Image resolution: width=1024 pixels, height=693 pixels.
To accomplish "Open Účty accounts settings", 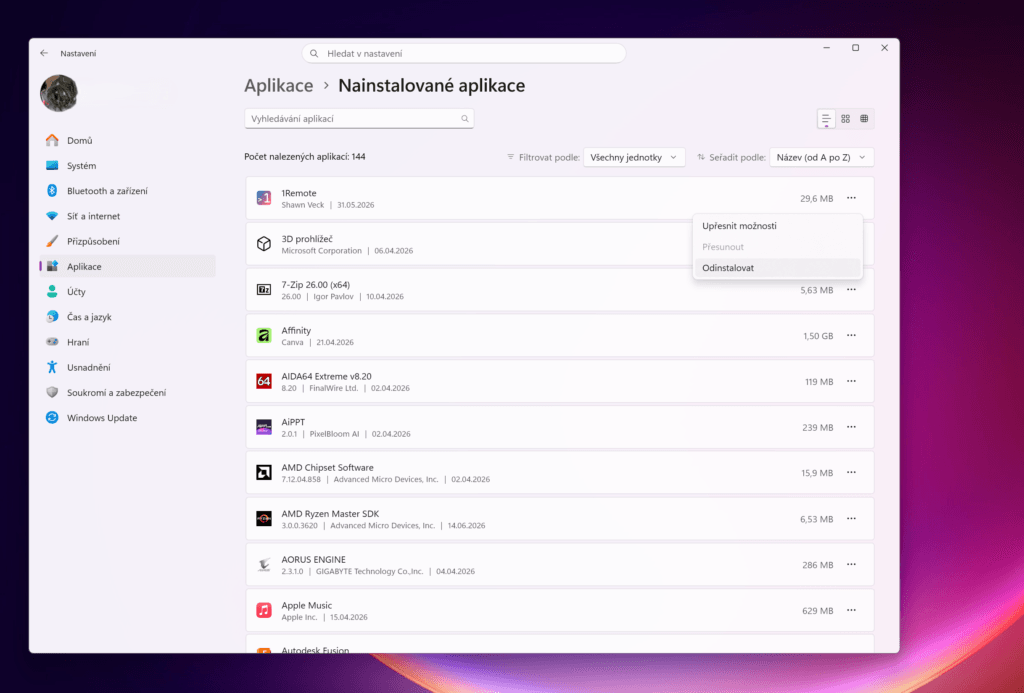I will (127, 292).
